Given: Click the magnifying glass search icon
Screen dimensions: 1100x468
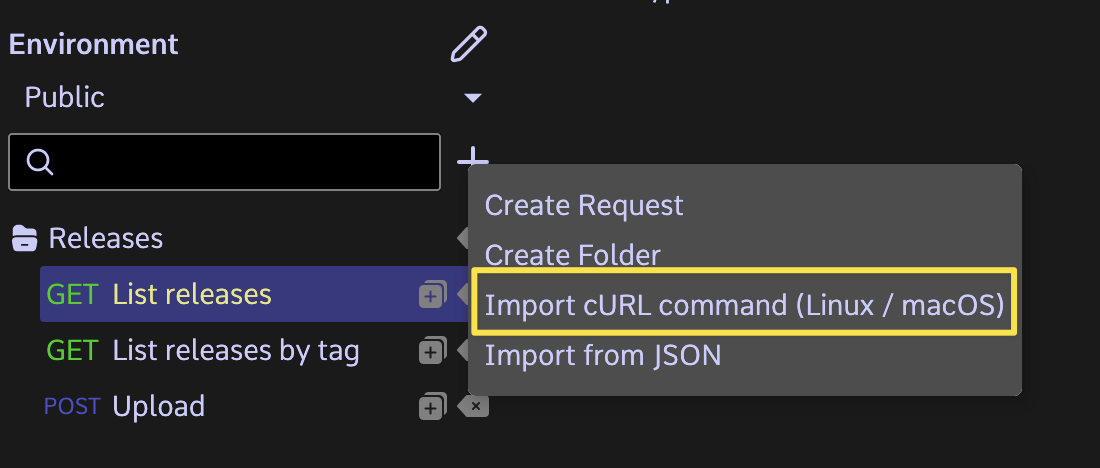Looking at the screenshot, I should coord(40,162).
